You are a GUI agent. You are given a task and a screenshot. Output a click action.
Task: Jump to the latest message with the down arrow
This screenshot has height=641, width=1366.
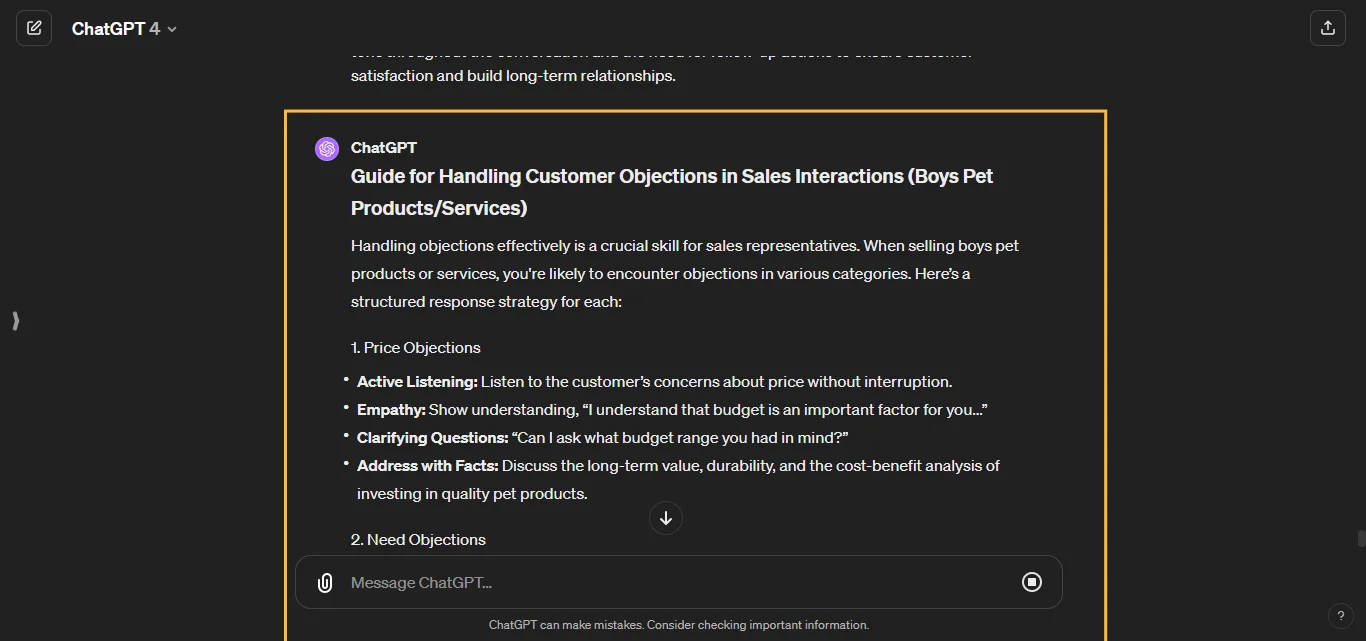(x=665, y=518)
